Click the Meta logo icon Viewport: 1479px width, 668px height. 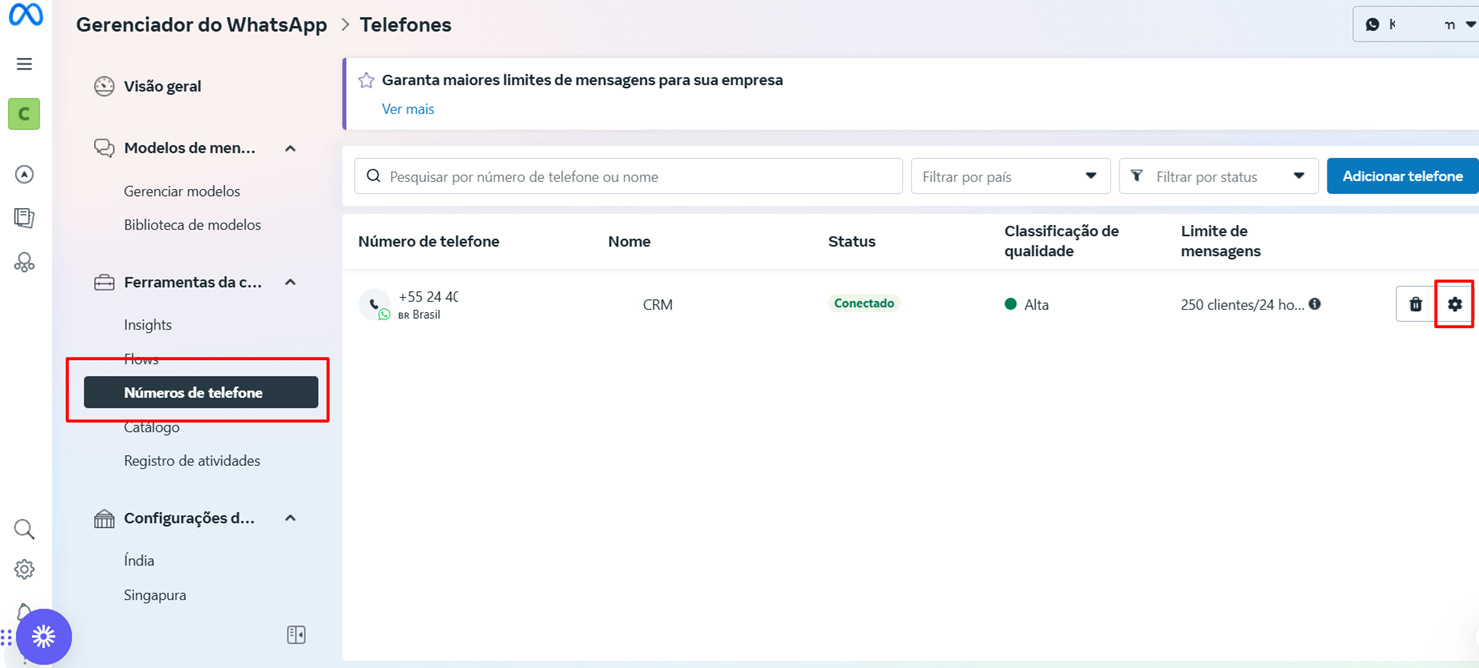[25, 16]
